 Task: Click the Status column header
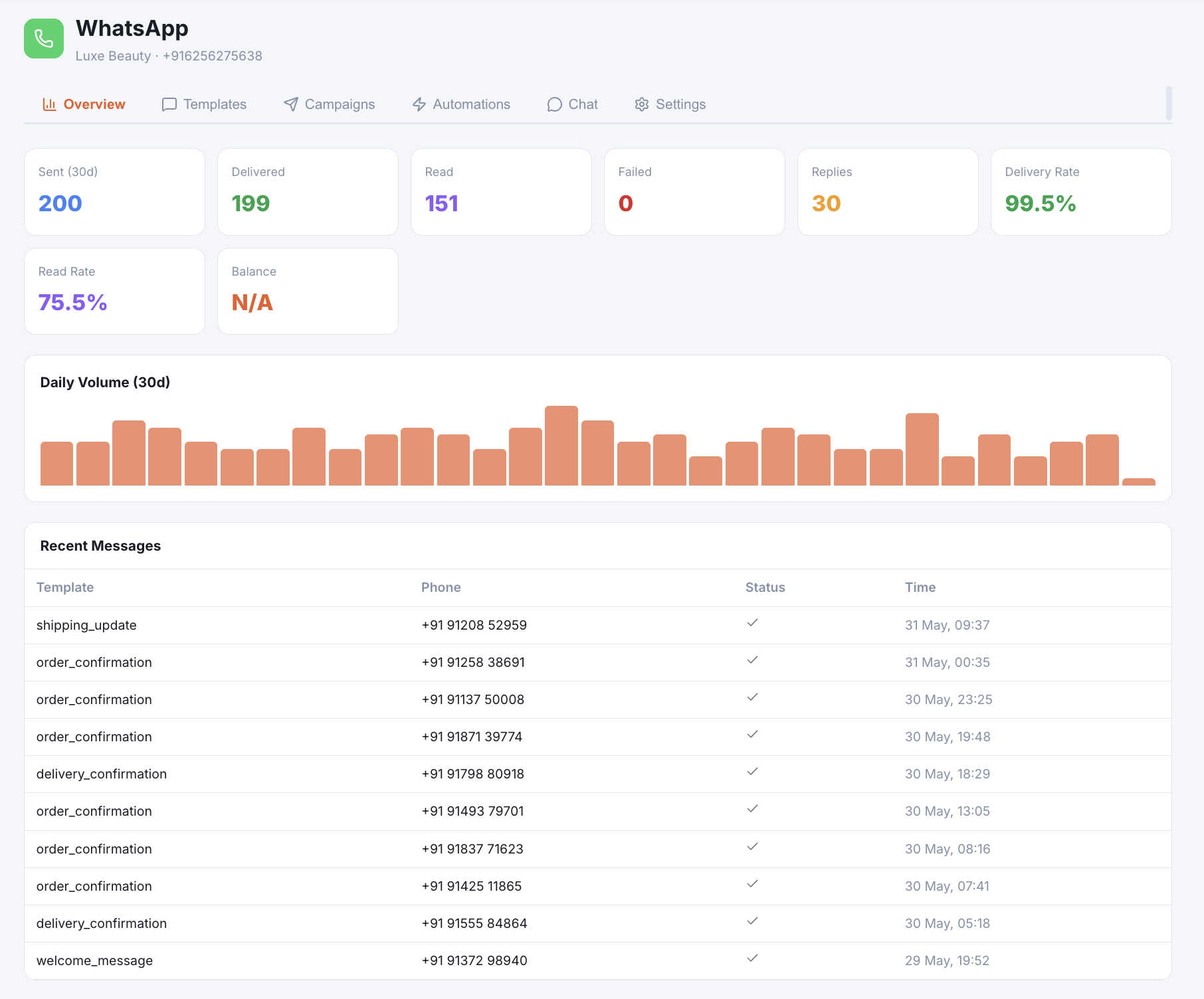coord(765,587)
